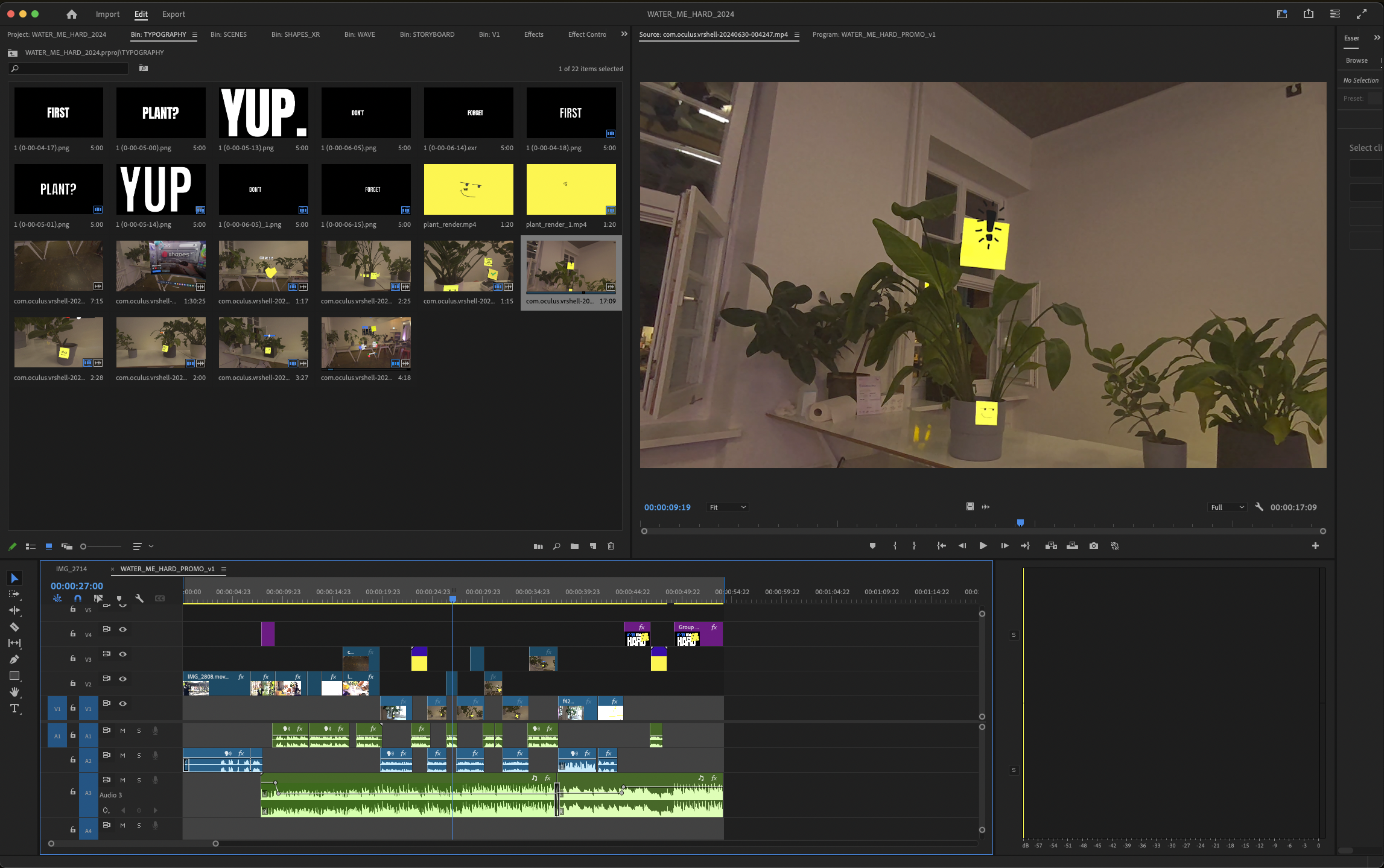Viewport: 1384px width, 868px height.
Task: Open the Full playback resolution dropdown
Action: pos(1227,507)
